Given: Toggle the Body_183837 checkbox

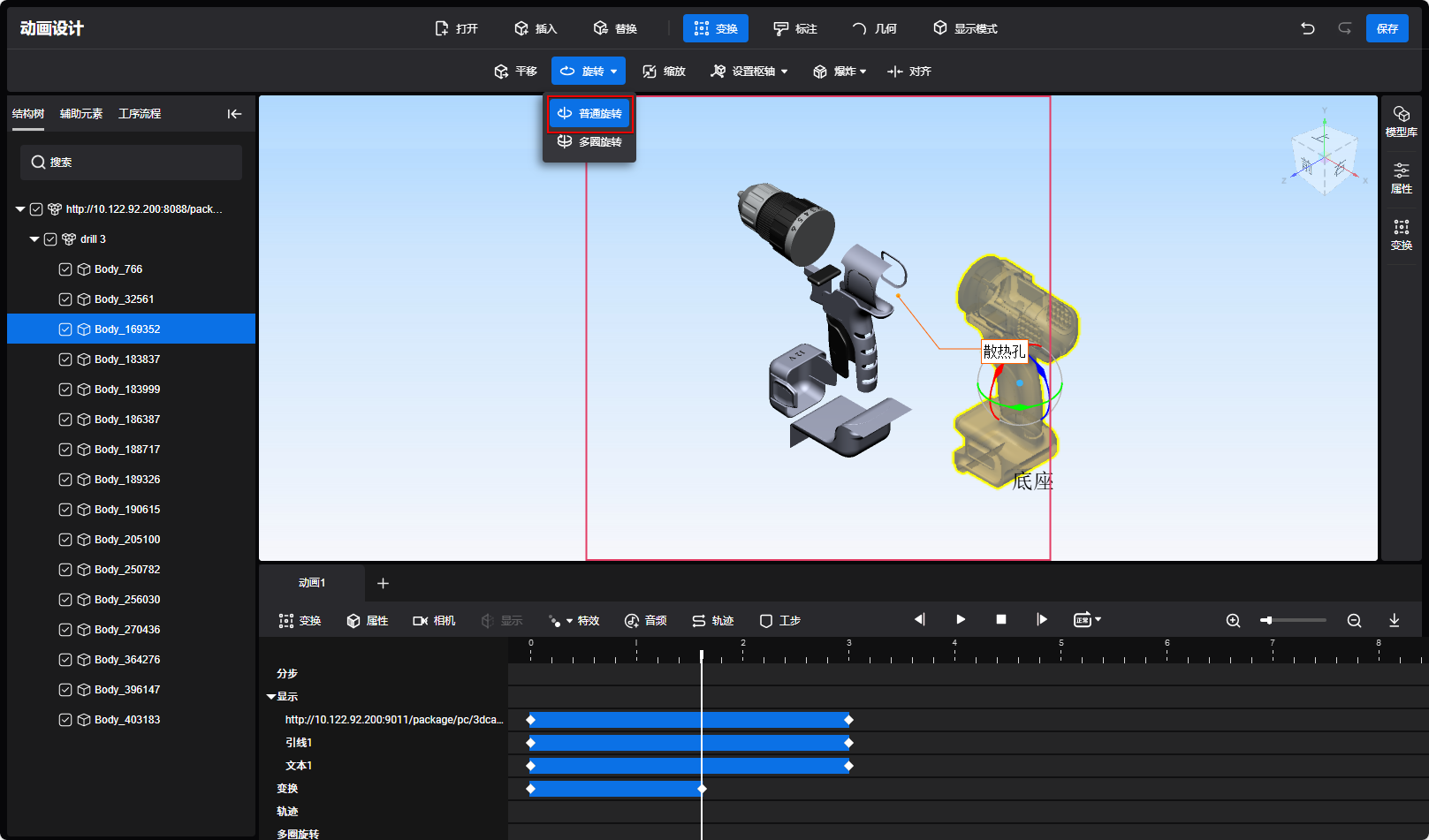Looking at the screenshot, I should tap(65, 359).
